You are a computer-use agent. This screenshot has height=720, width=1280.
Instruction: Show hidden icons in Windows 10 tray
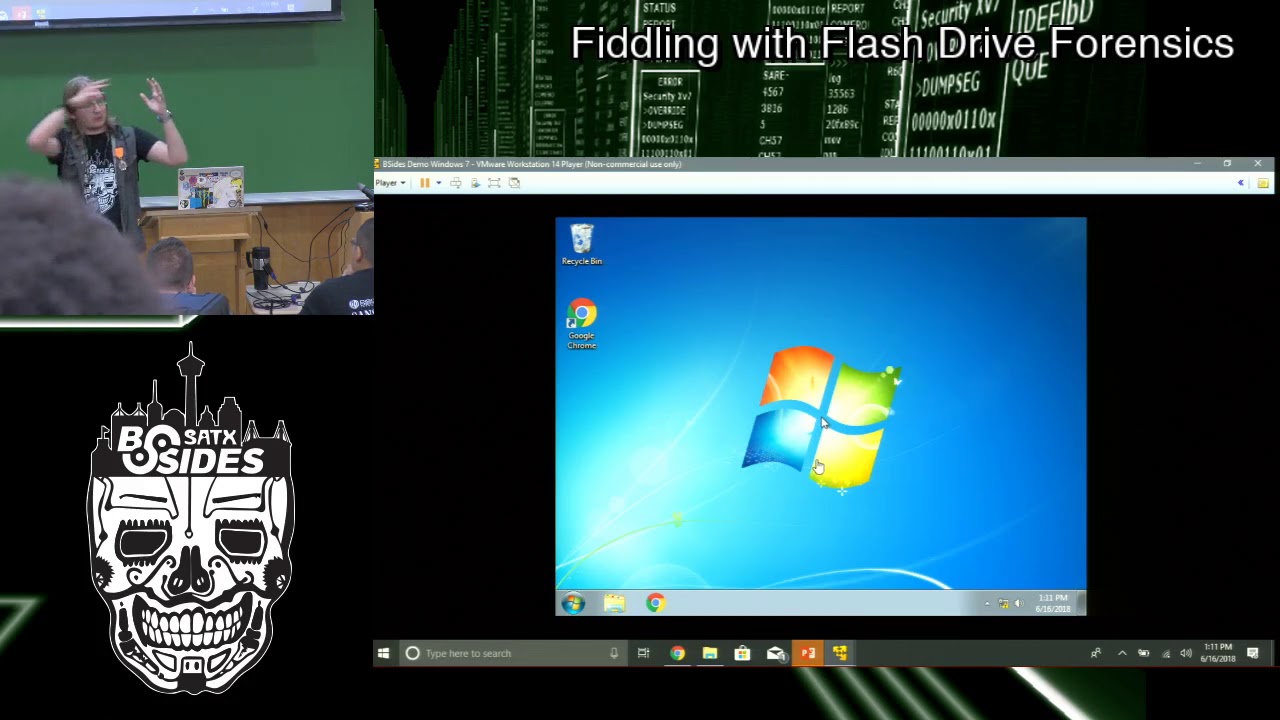click(1122, 653)
